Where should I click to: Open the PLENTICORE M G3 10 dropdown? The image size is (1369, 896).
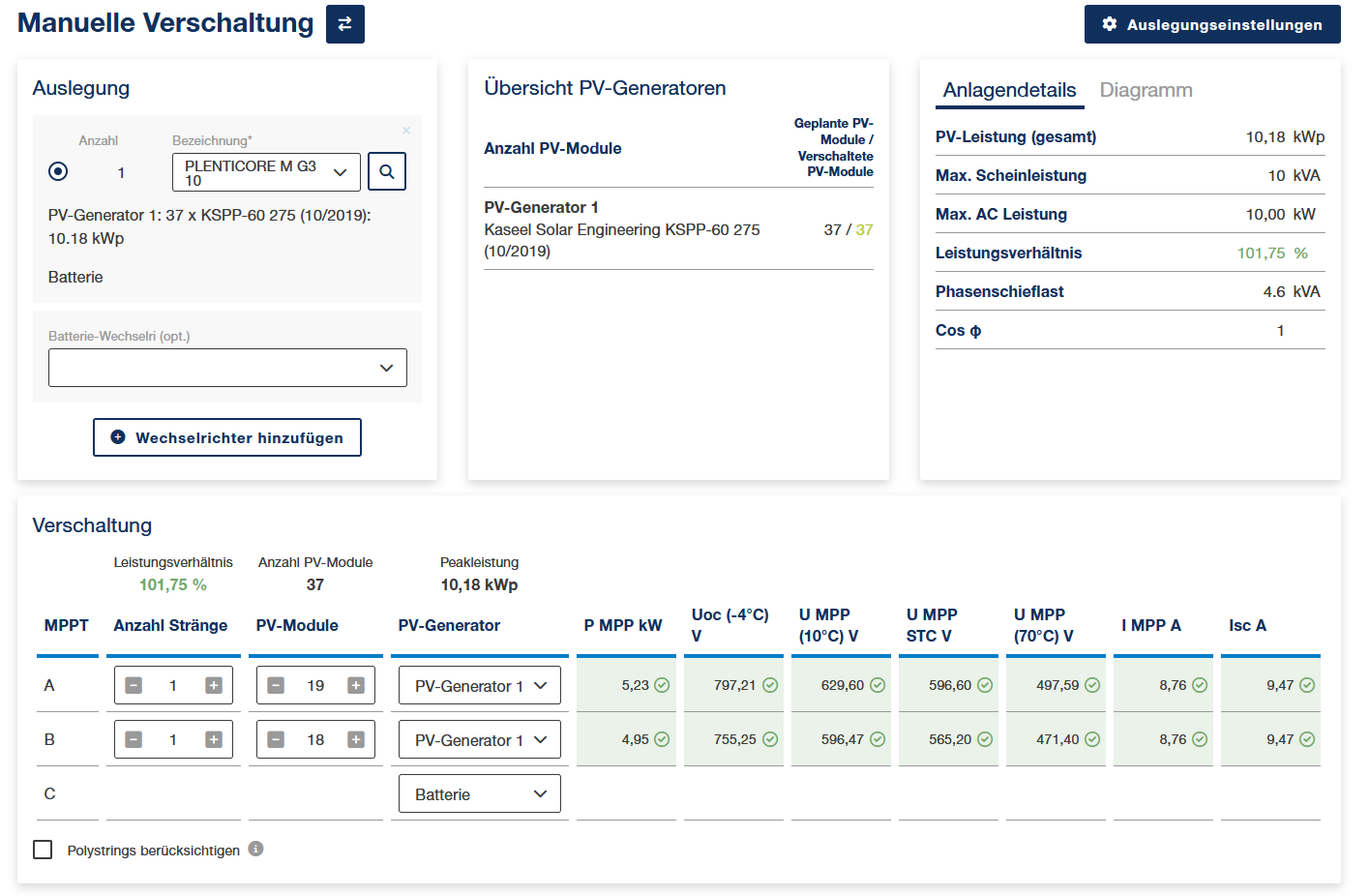coord(266,172)
